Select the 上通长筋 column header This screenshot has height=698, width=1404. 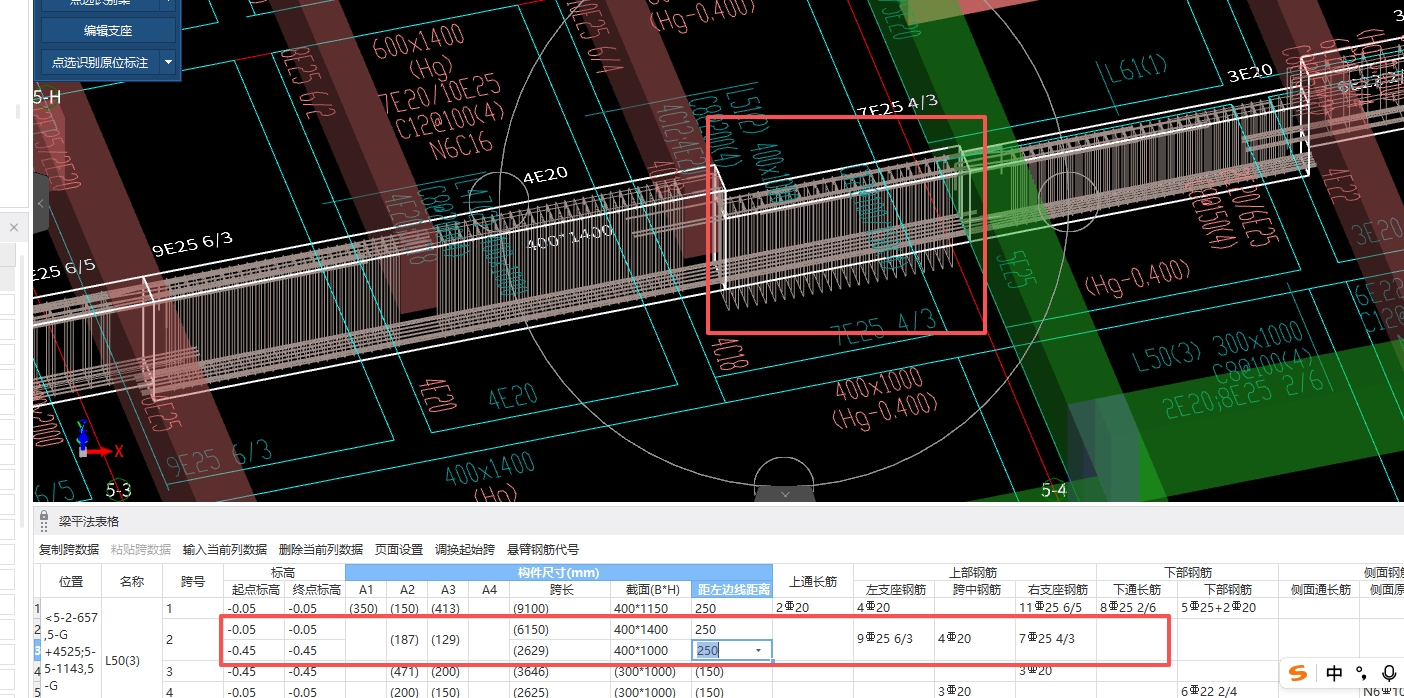click(813, 581)
